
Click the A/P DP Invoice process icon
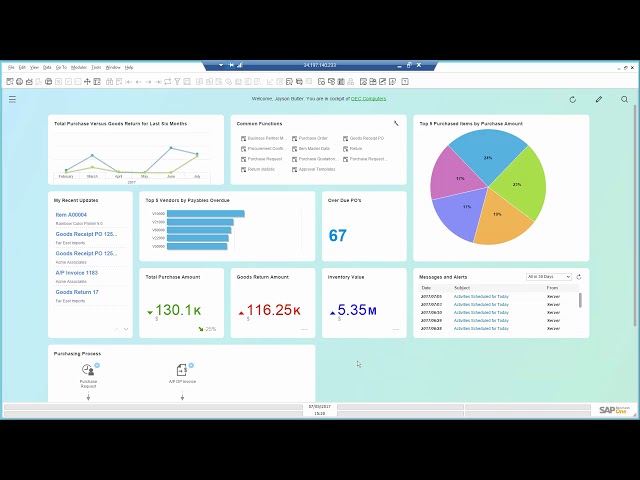(x=182, y=370)
